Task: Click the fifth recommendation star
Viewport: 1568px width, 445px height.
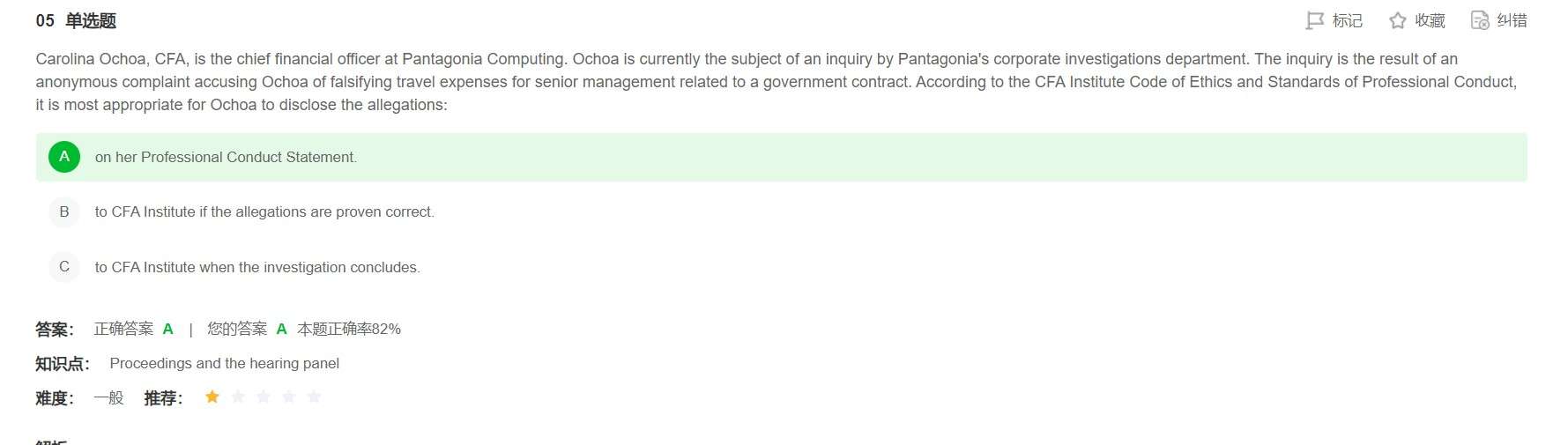Action: 314,397
